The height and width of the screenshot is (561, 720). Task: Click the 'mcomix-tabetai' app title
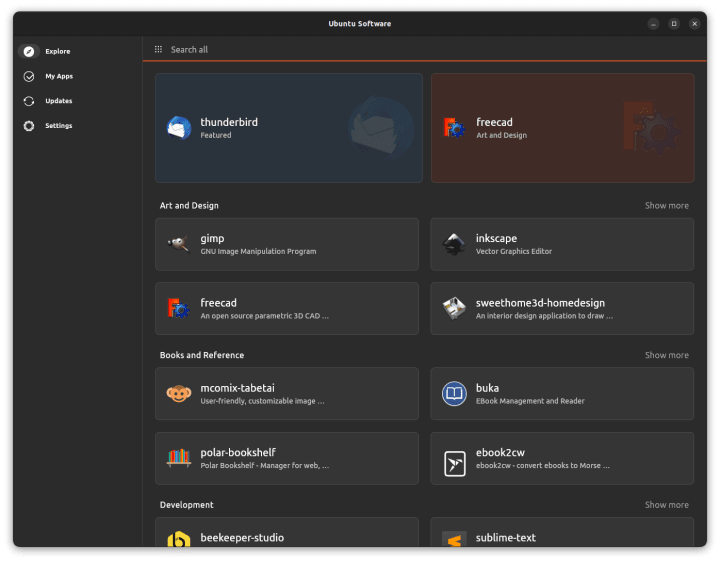pos(237,388)
